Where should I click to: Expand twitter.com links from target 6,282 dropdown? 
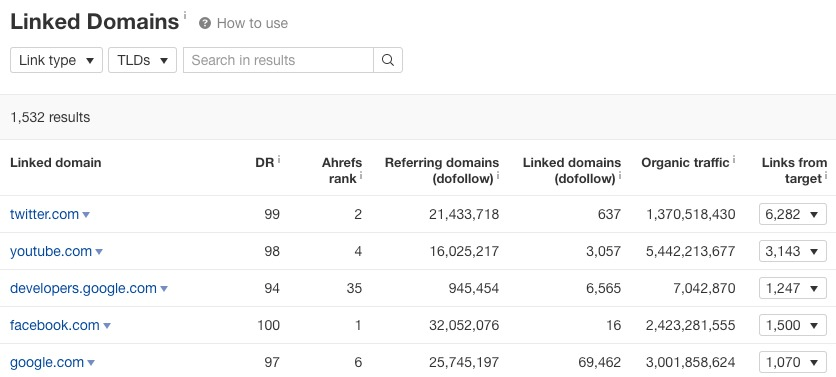(793, 214)
